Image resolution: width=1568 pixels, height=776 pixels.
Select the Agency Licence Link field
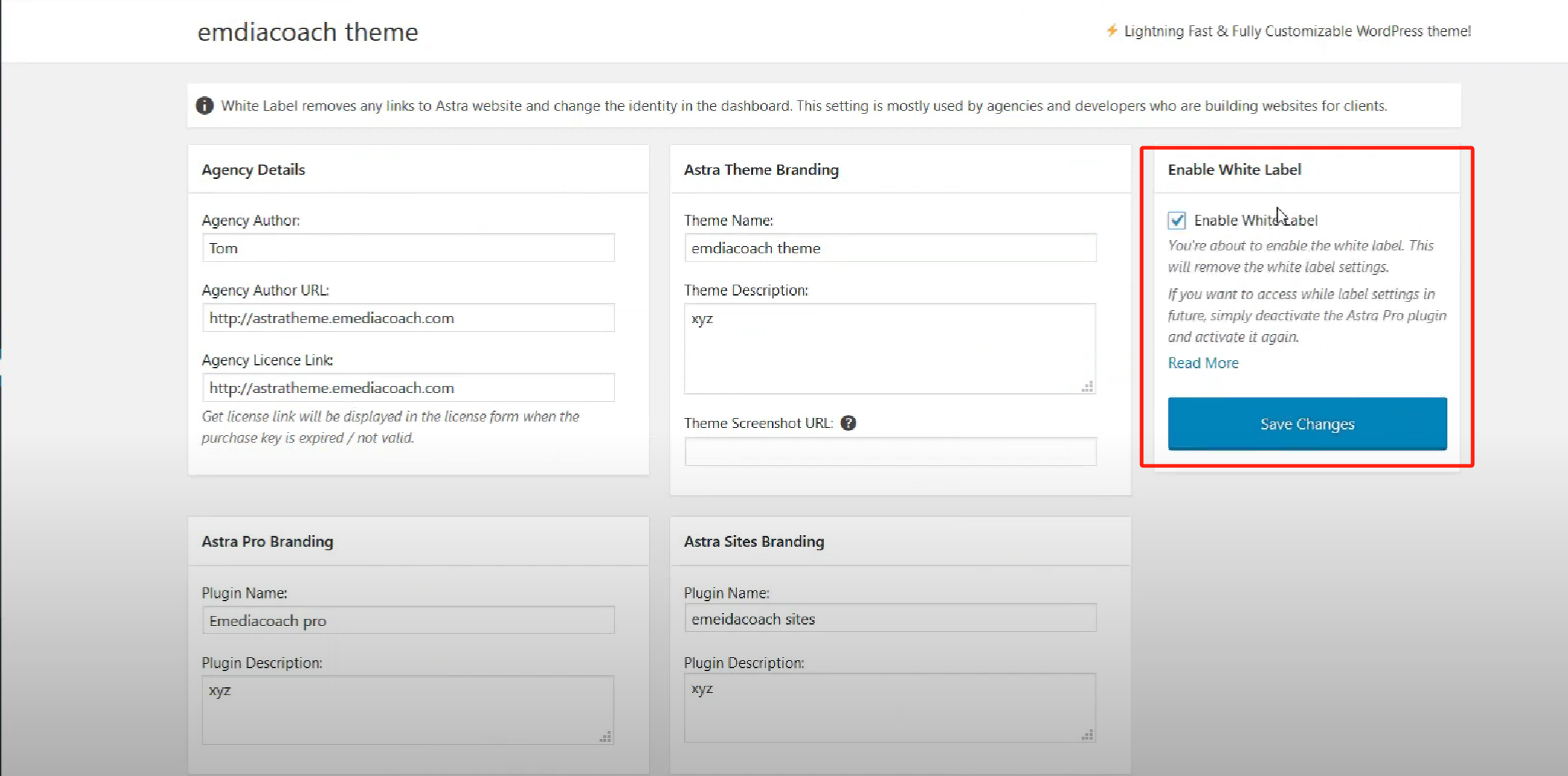[x=408, y=388]
